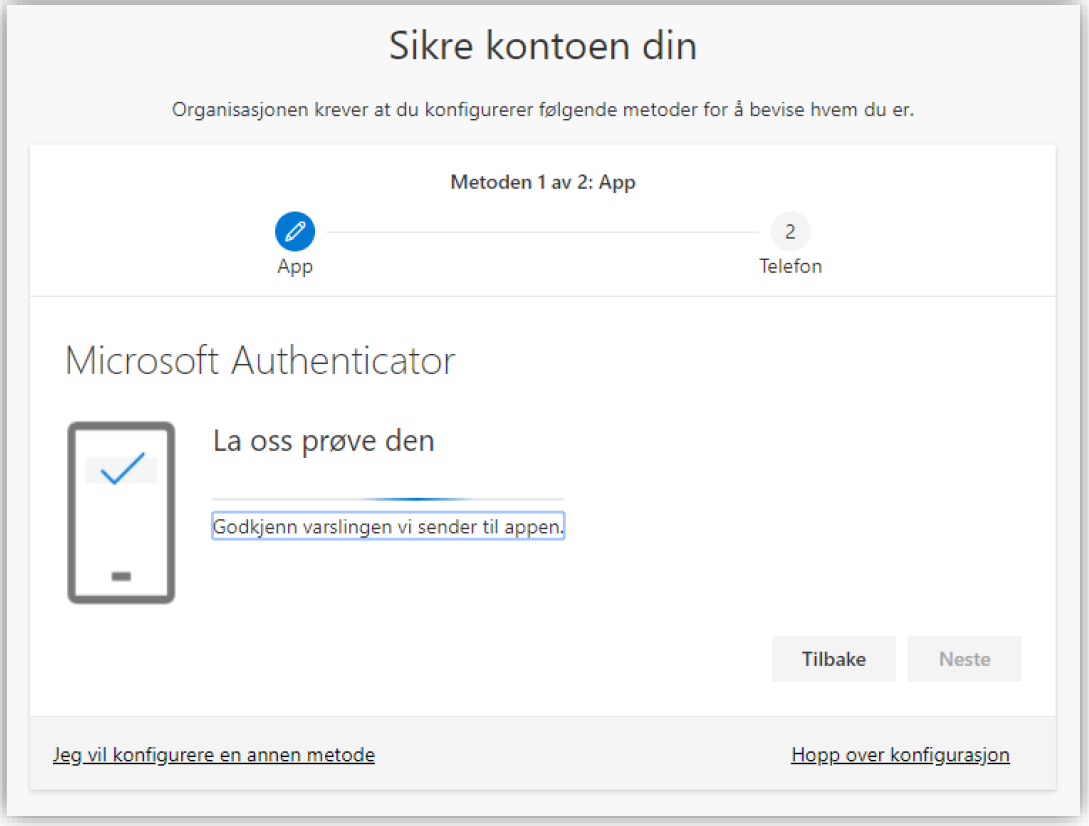Click the 'Microsoft Authenticator' heading
The height and width of the screenshot is (826, 1089).
pyautogui.click(x=260, y=361)
